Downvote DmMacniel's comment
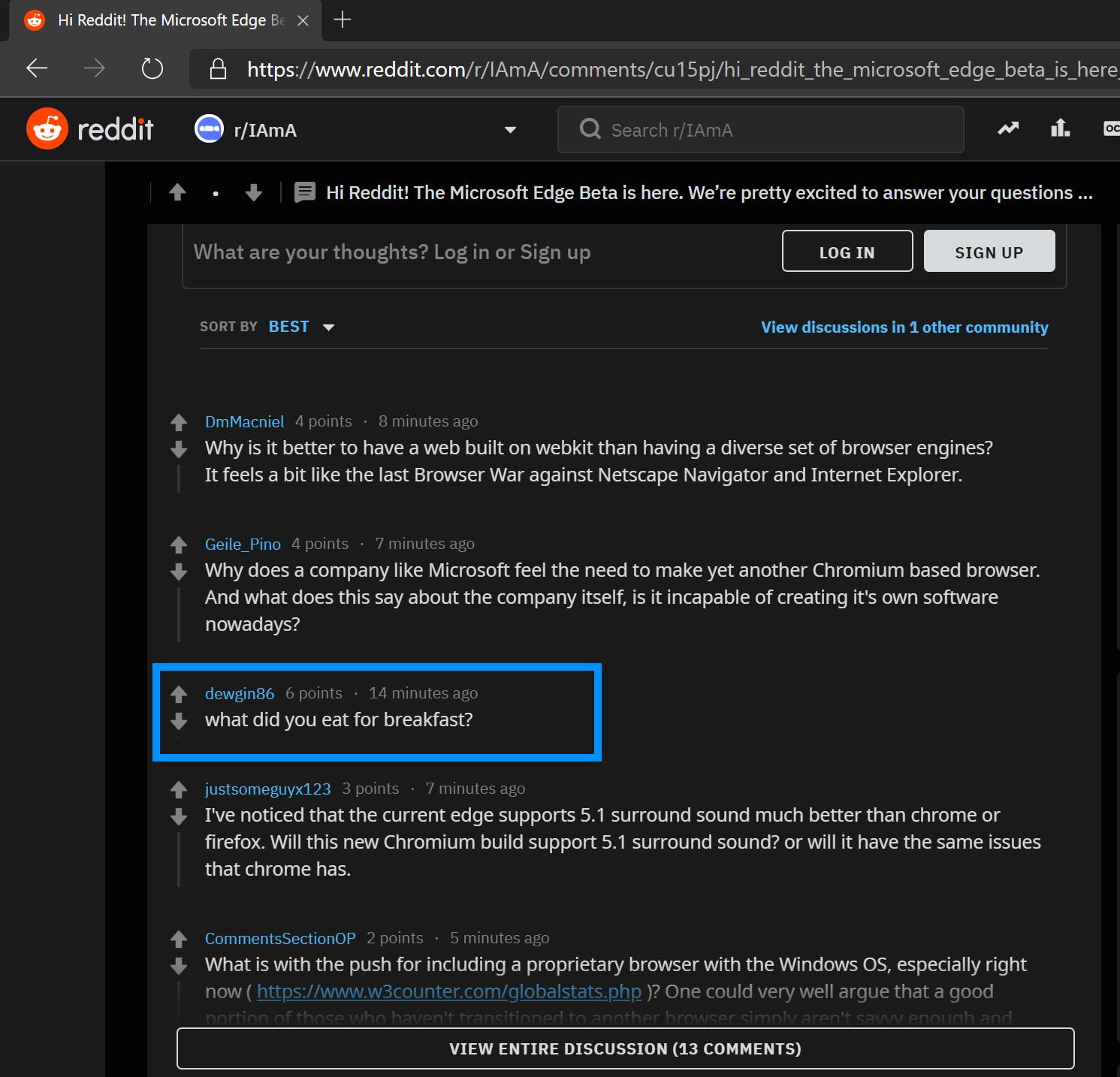Viewport: 1120px width, 1077px height. tap(178, 449)
